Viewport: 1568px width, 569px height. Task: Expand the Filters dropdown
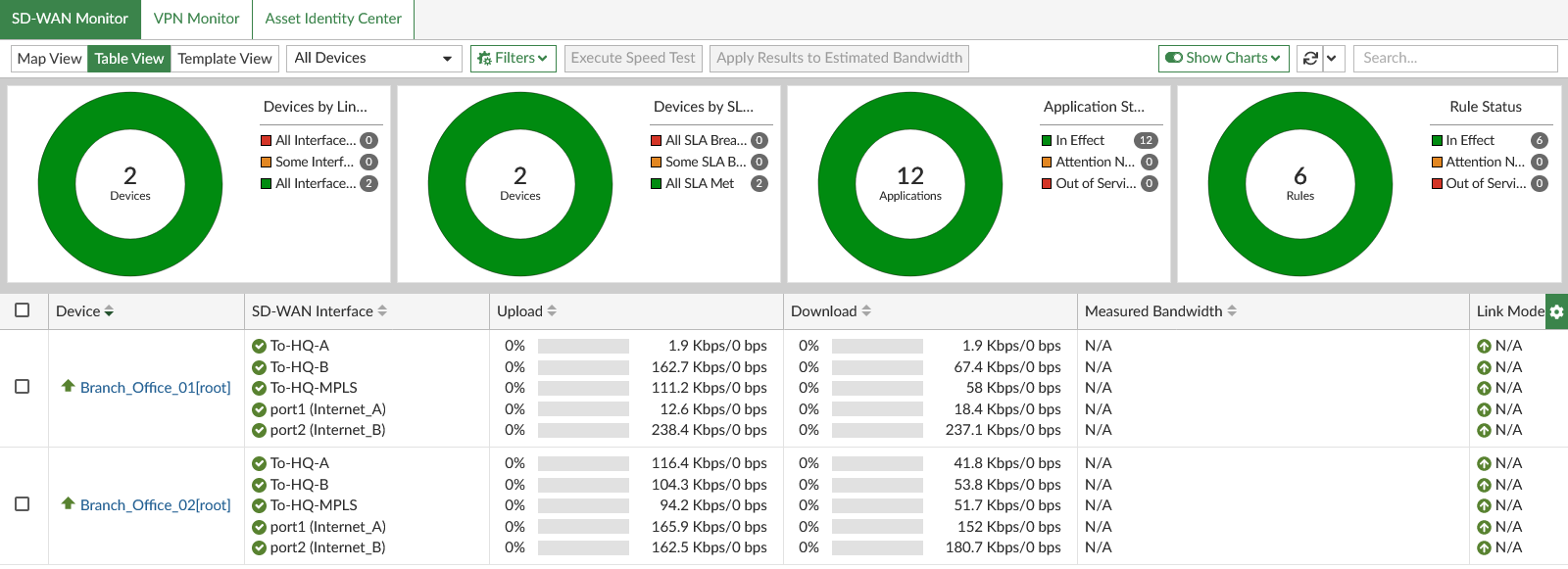pos(514,59)
